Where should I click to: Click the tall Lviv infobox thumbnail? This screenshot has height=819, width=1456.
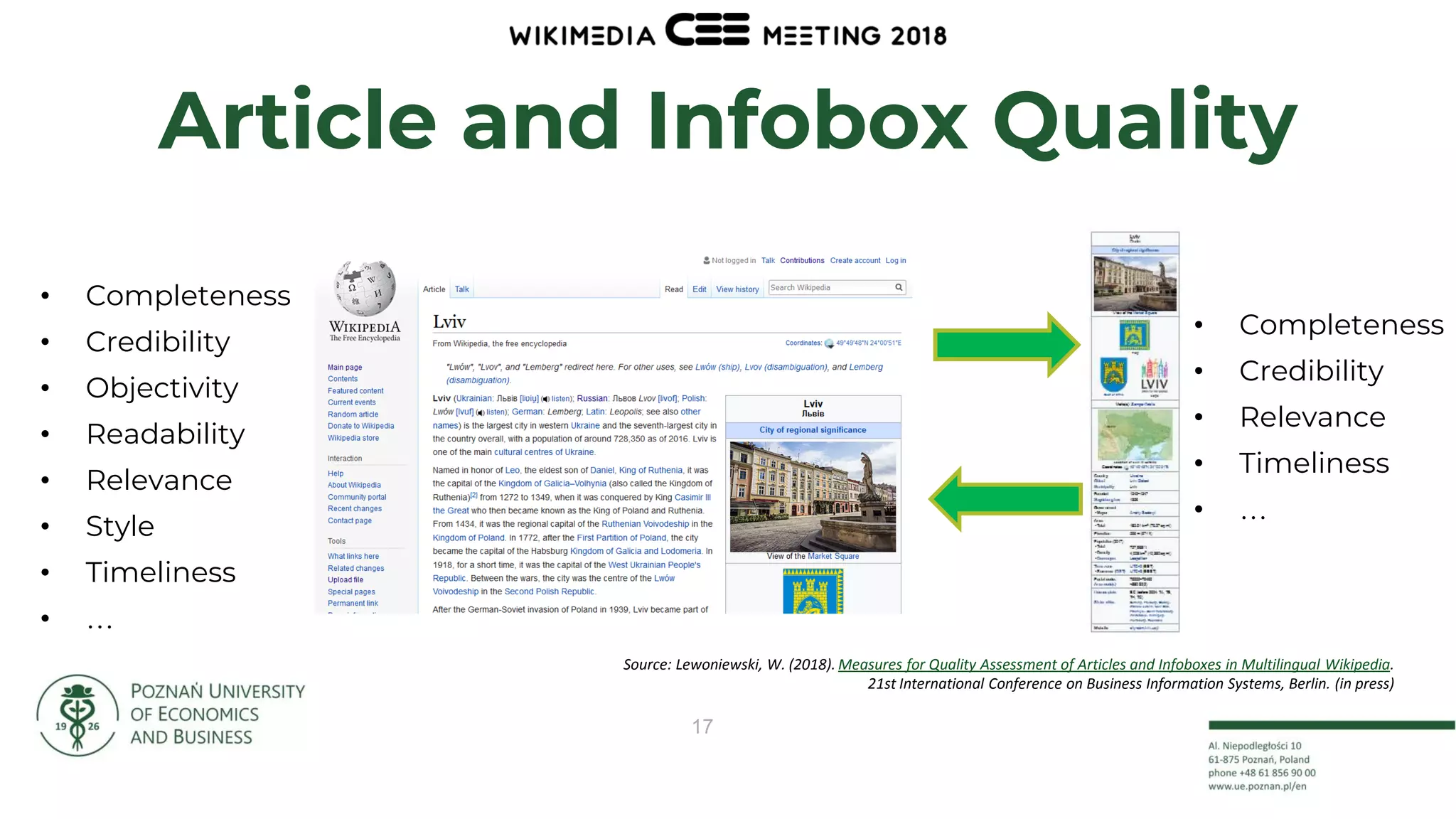point(1135,432)
